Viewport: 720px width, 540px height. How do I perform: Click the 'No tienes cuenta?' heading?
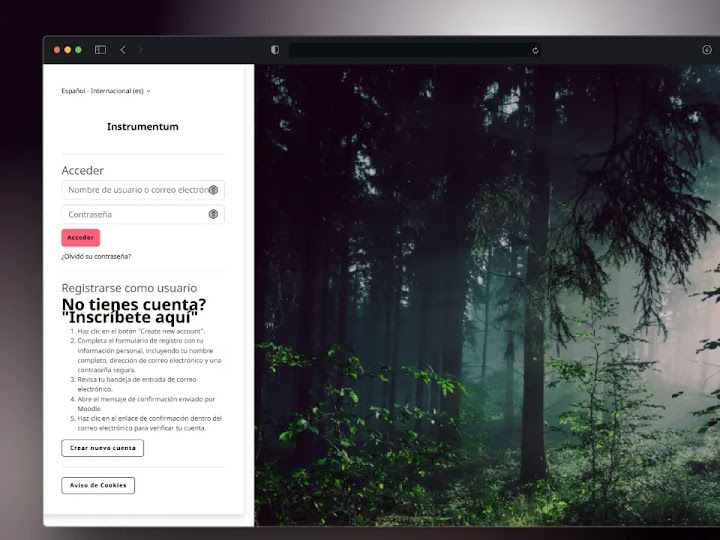[x=134, y=304]
